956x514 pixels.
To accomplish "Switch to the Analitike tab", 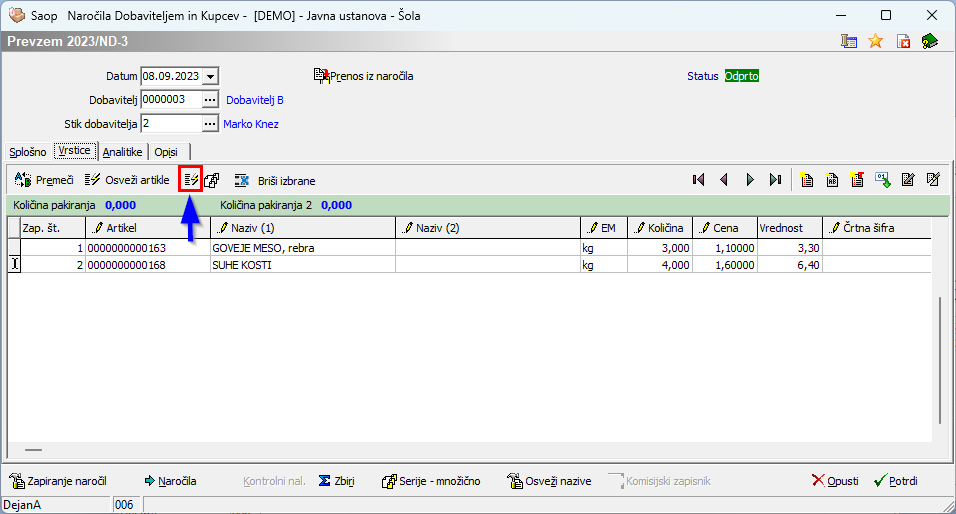I will click(123, 152).
